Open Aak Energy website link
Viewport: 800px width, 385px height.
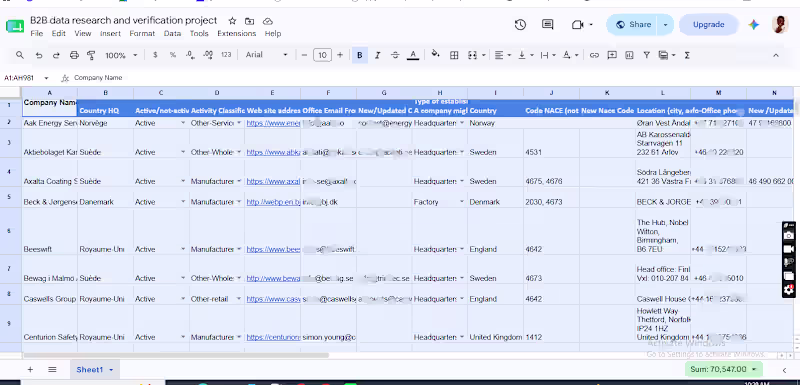[273, 123]
